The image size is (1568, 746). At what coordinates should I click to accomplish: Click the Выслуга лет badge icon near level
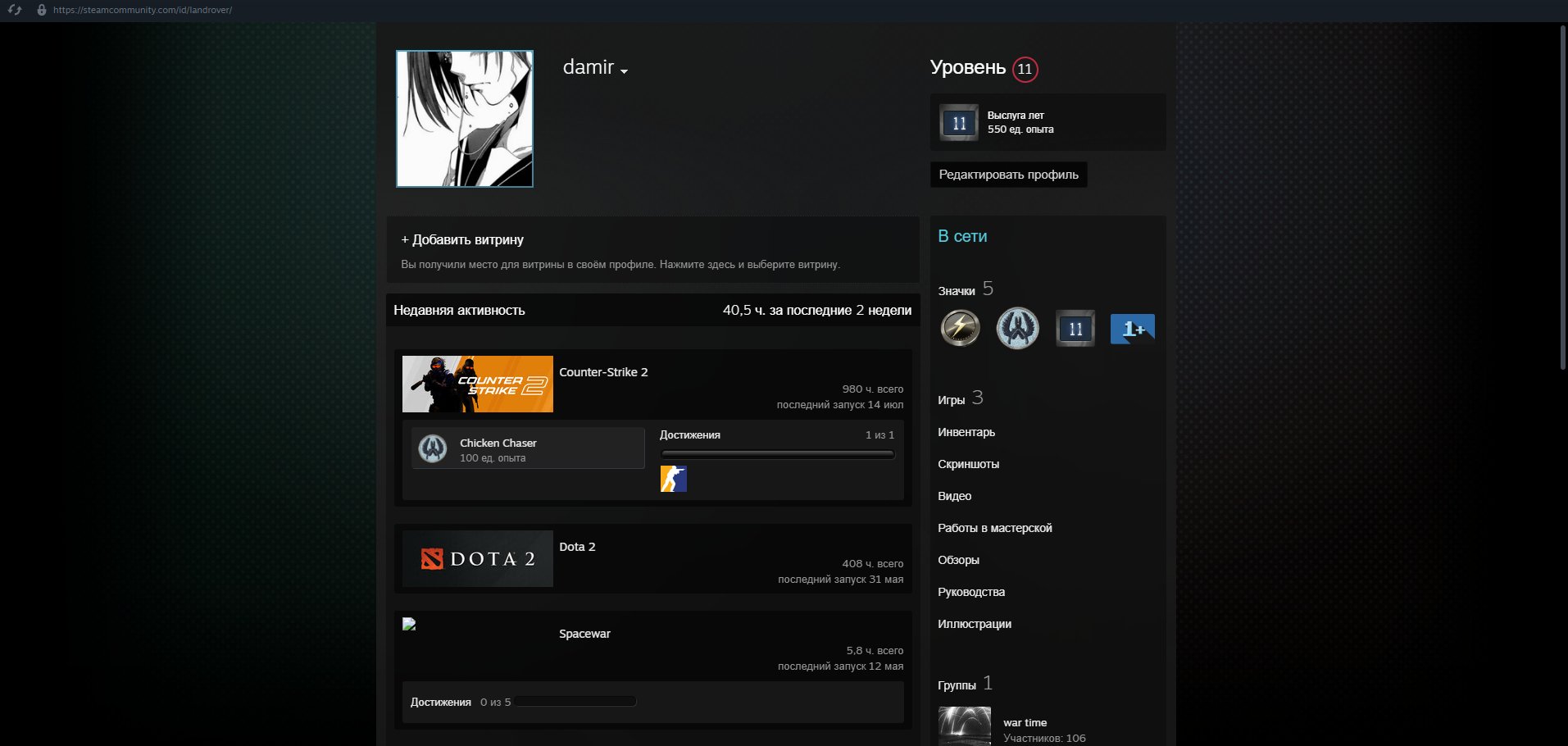click(x=959, y=123)
